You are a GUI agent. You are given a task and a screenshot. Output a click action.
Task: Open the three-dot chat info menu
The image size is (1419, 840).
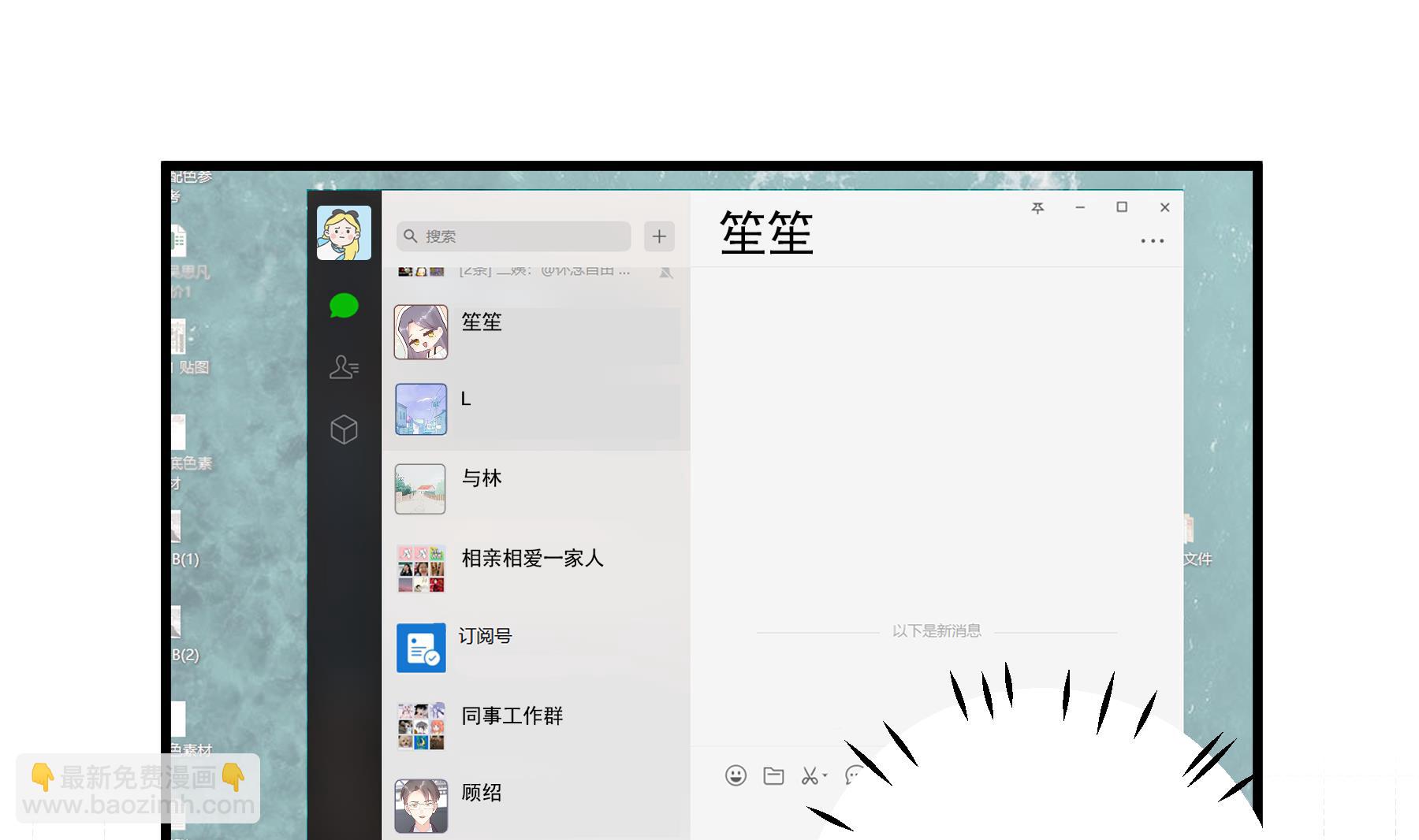click(x=1152, y=241)
